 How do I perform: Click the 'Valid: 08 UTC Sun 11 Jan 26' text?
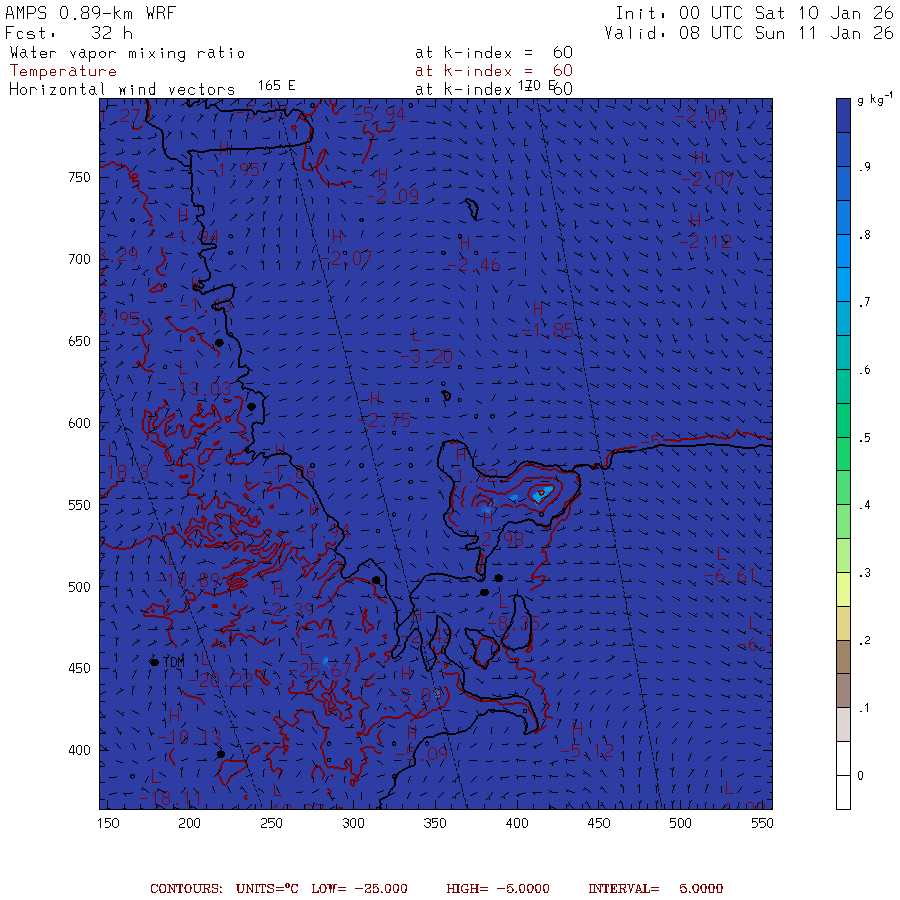coord(749,33)
